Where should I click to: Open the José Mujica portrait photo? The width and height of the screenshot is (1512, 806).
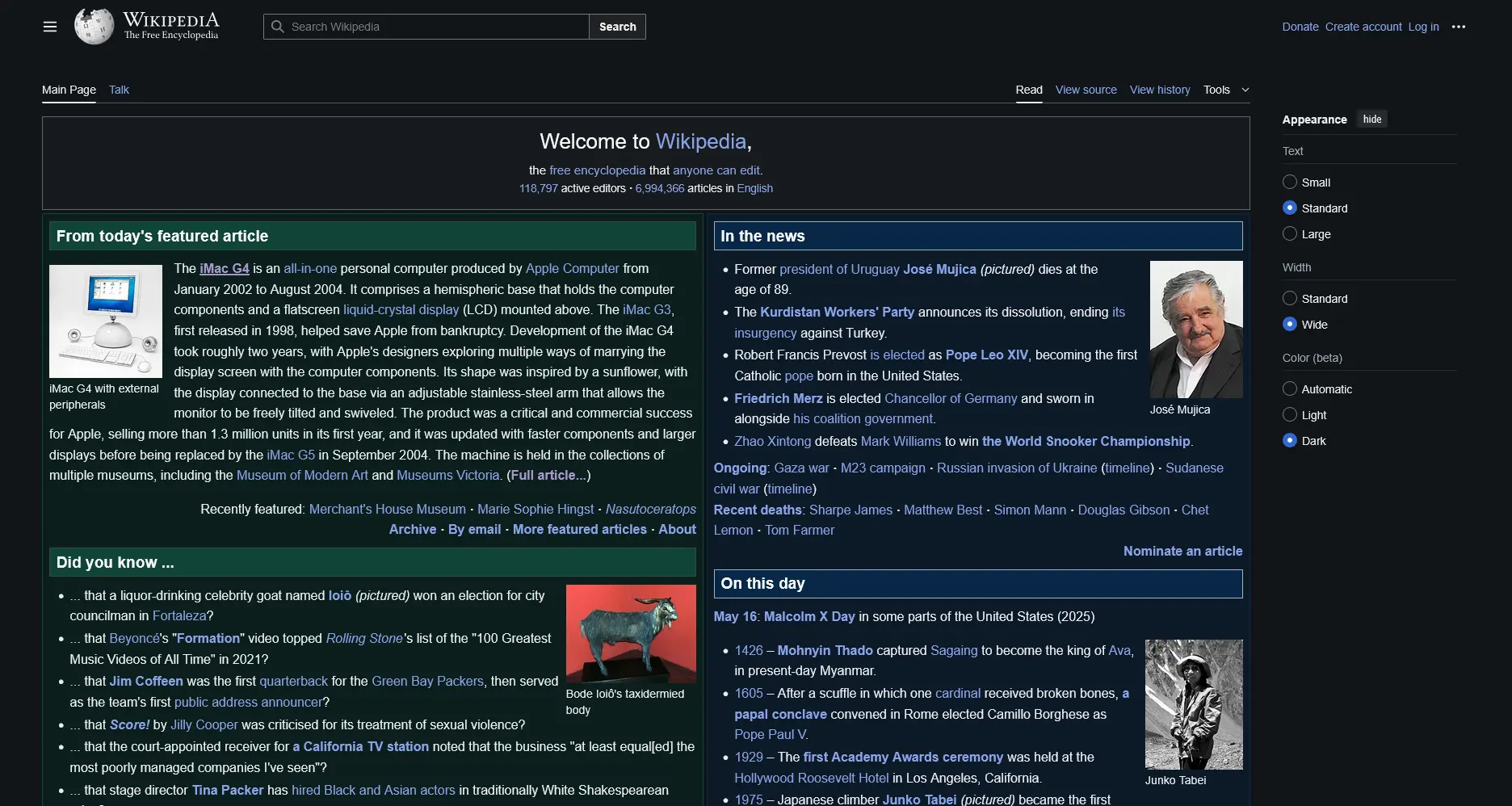(1196, 330)
